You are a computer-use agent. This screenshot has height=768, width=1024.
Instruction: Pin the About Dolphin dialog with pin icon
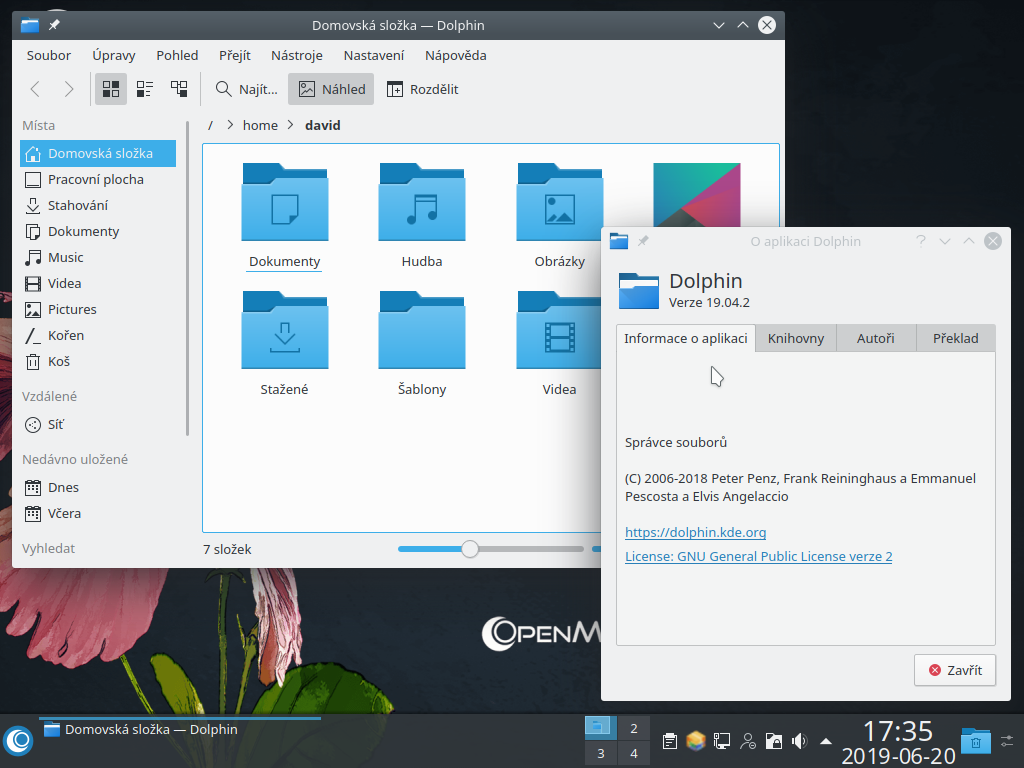[642, 240]
